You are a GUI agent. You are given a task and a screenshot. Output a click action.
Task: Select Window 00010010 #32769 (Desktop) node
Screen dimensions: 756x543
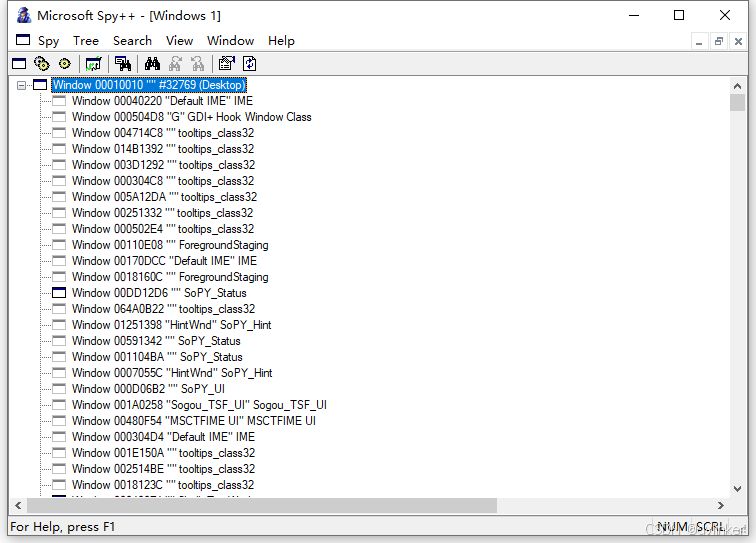[x=149, y=85]
